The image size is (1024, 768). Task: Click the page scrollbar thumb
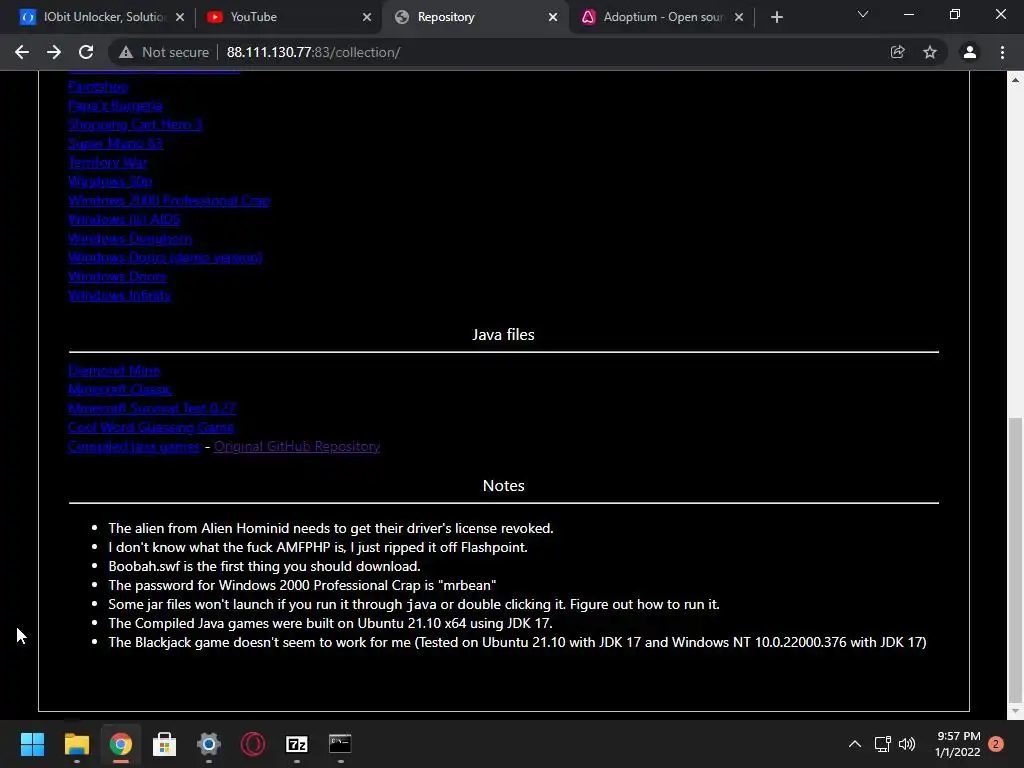tap(1015, 558)
